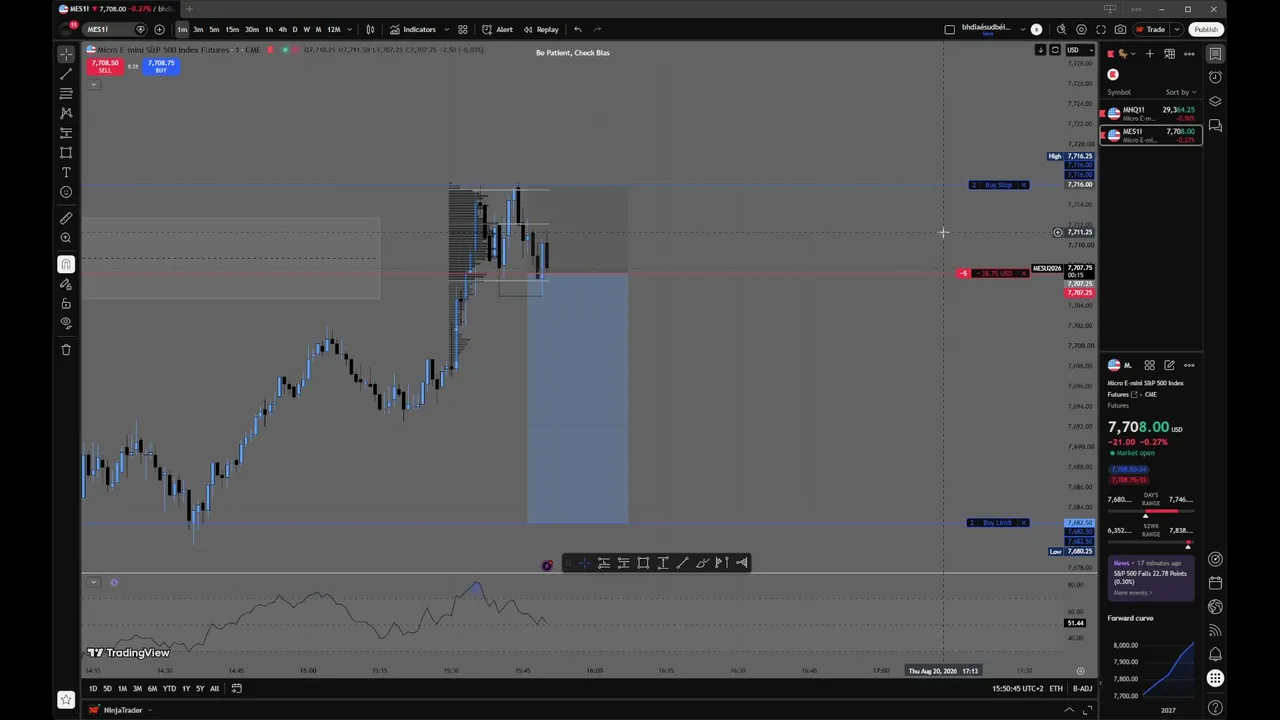Switch to the 5m timeframe
Image resolution: width=1280 pixels, height=720 pixels.
214,29
